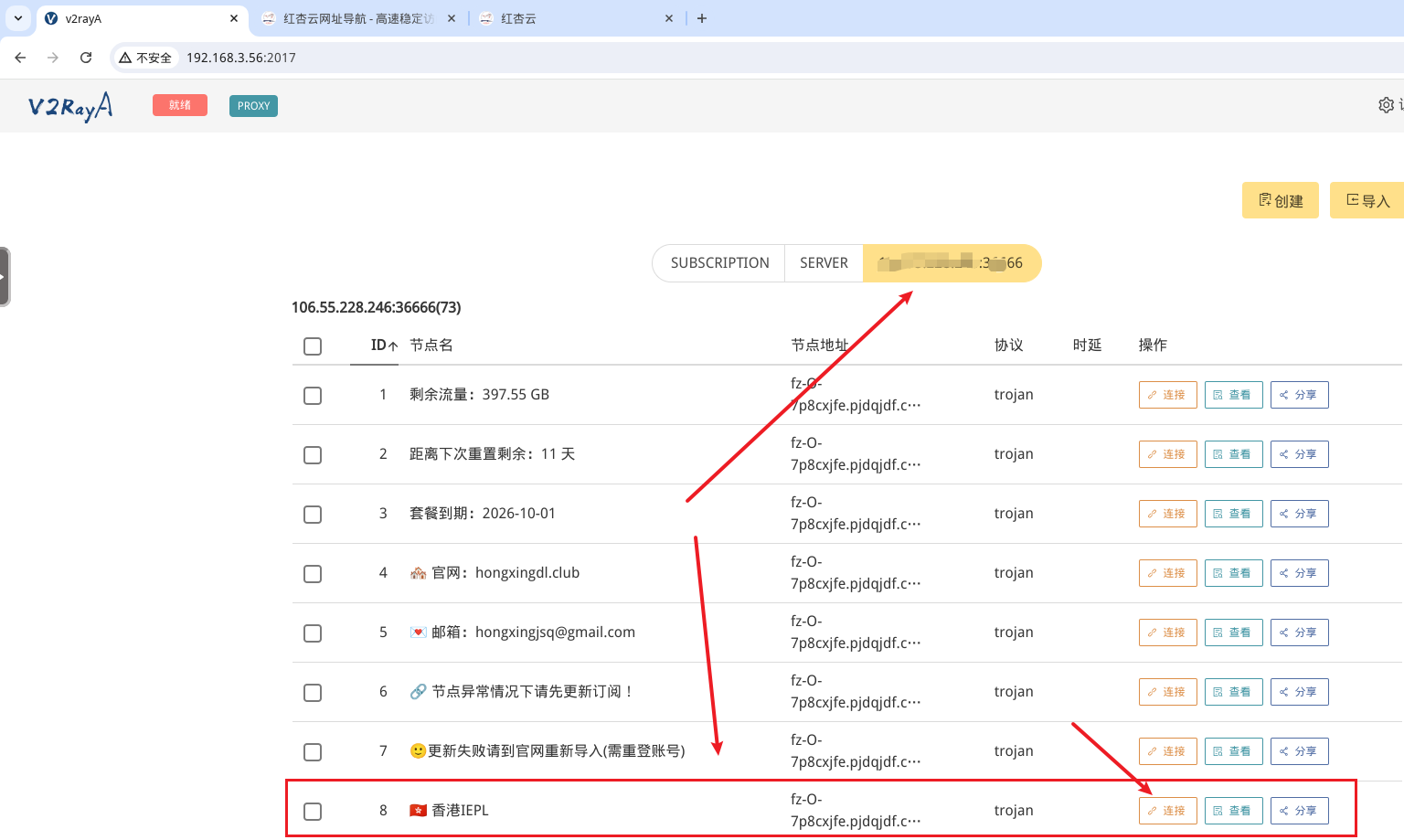Screen dimensions: 1404x840
Task: Click the 导入 import button
Action: 1367,201
